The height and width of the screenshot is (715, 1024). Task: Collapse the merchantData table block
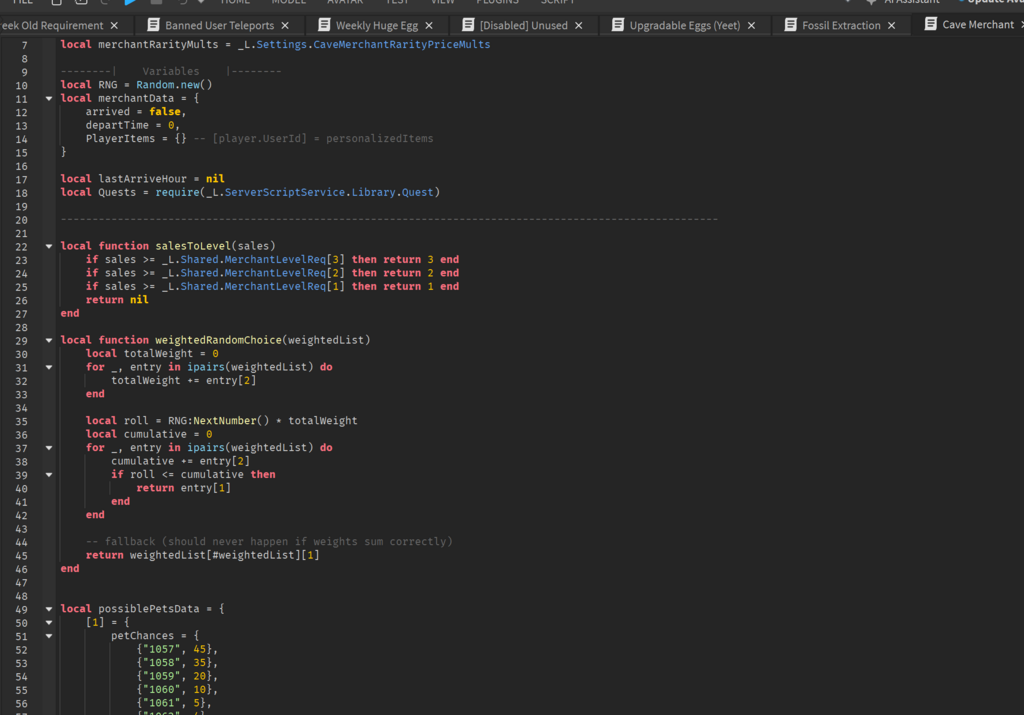click(48, 99)
